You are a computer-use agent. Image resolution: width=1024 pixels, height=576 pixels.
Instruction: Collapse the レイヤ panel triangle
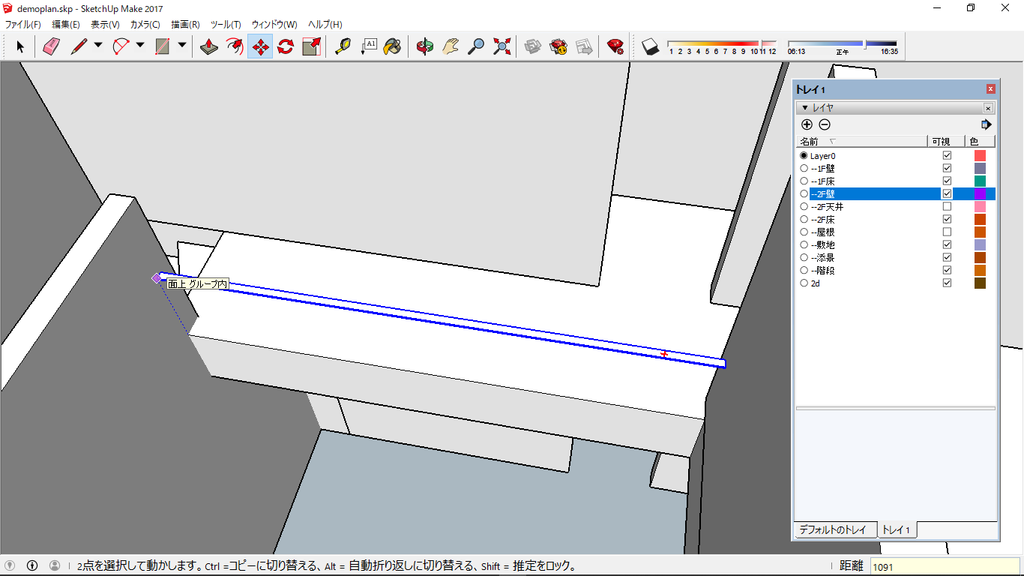pyautogui.click(x=805, y=108)
